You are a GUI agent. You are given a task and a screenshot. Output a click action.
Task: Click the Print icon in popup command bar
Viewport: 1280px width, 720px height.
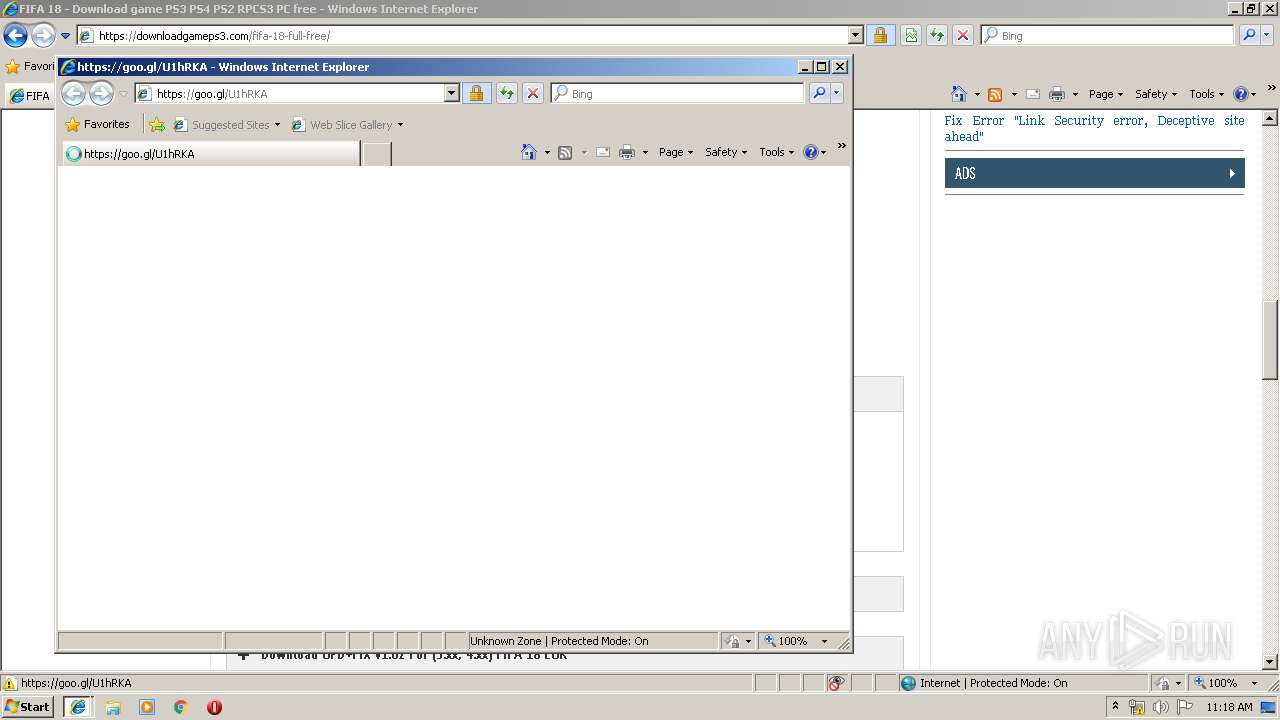coord(627,152)
